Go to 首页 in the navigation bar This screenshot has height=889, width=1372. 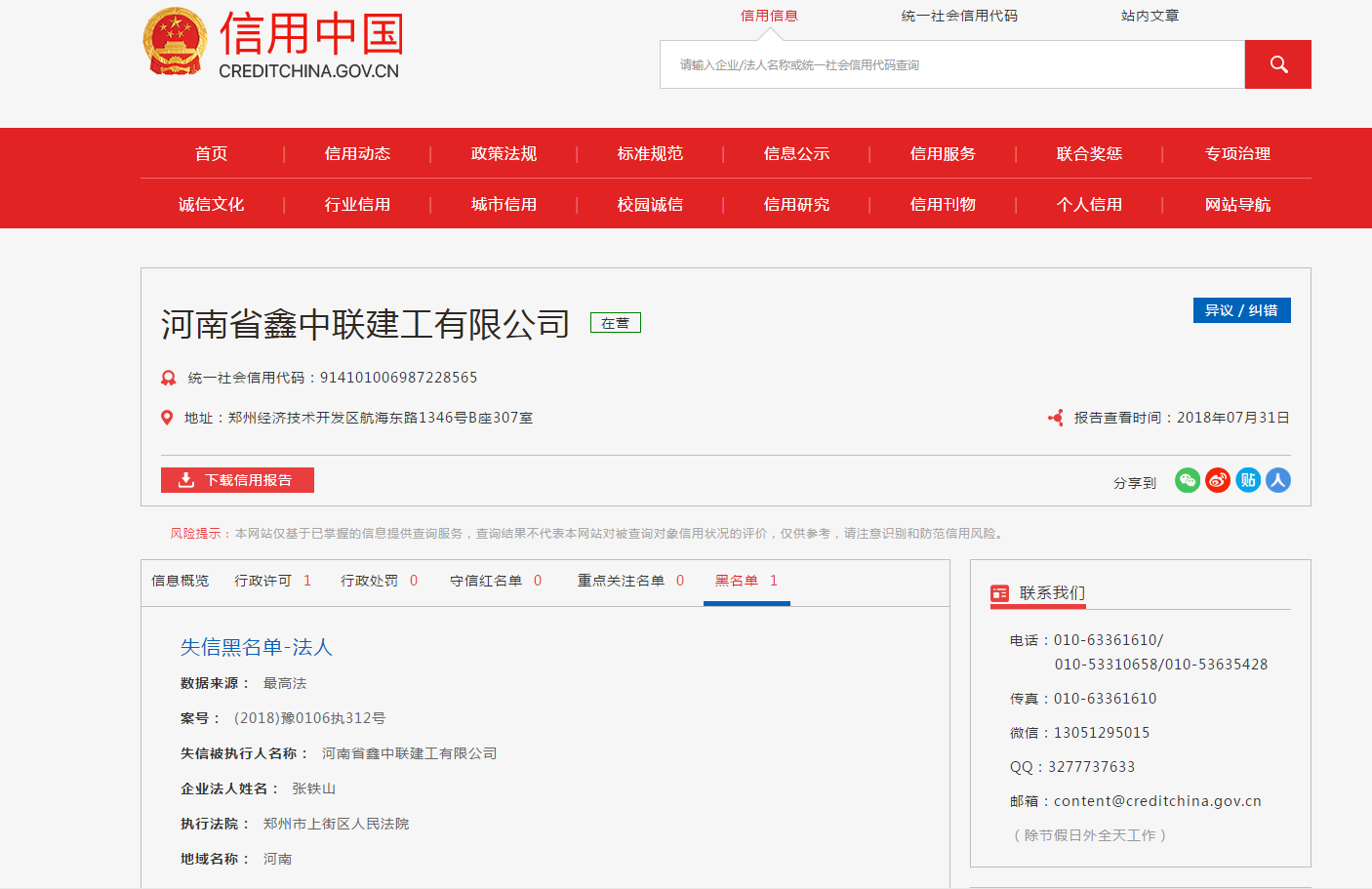pyautogui.click(x=211, y=153)
